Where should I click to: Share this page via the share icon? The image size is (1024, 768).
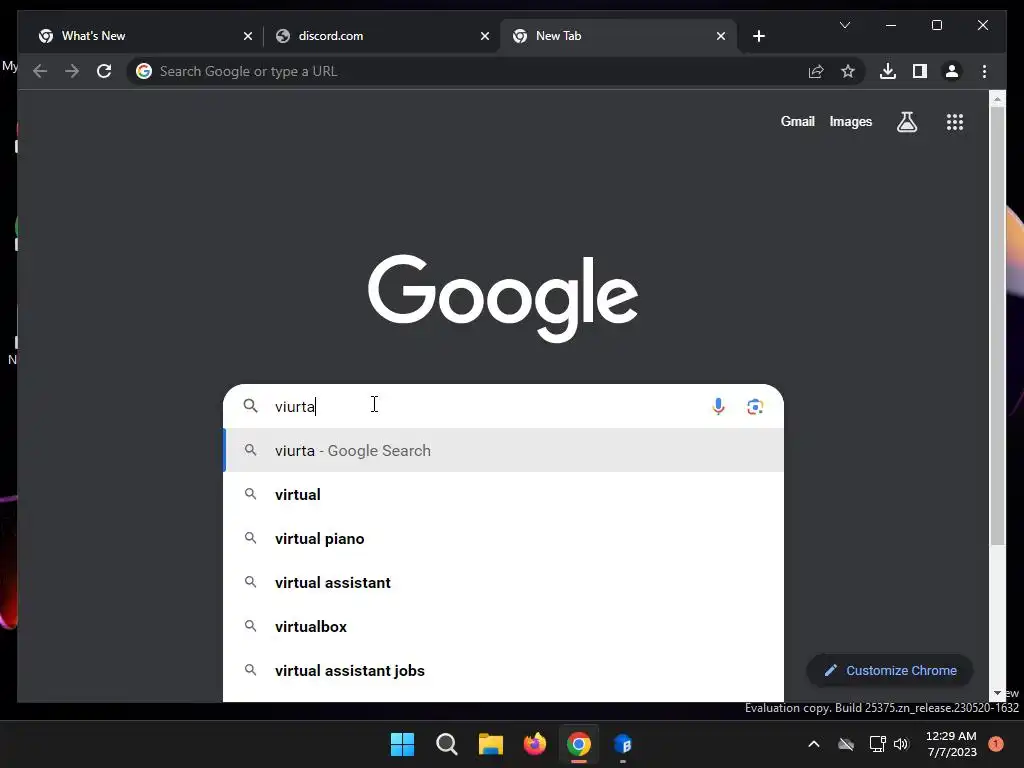[816, 71]
